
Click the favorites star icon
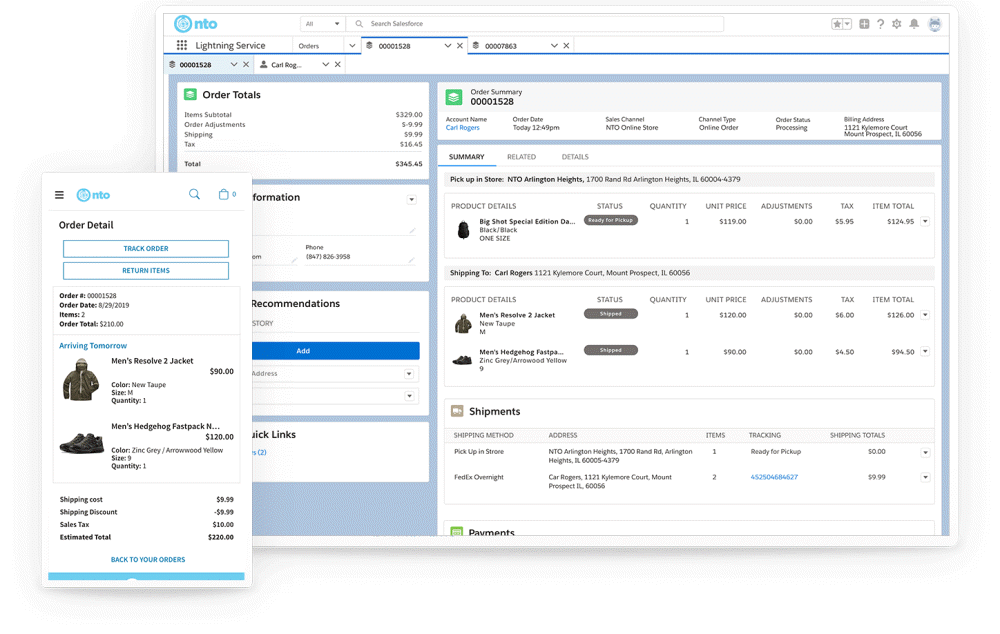click(837, 24)
